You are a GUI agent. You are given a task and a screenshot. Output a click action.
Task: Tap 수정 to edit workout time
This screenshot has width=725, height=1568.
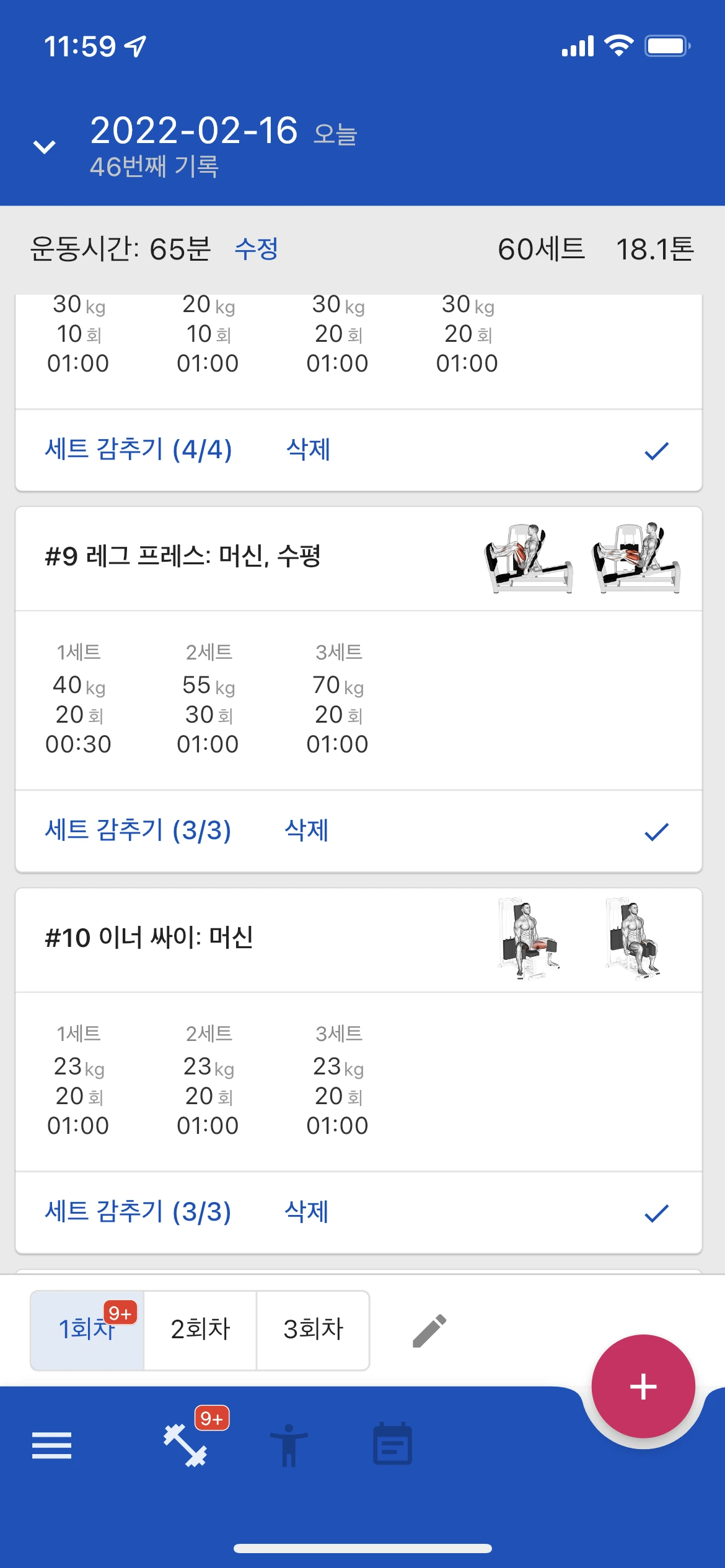click(256, 249)
